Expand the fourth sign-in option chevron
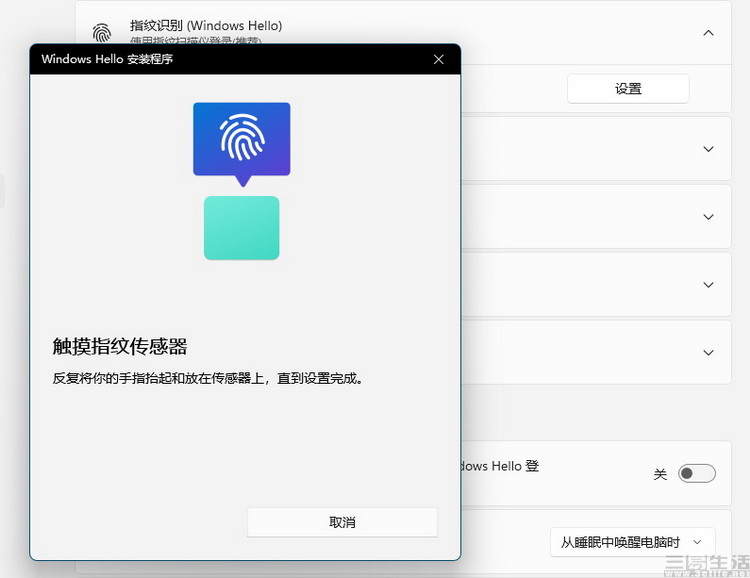Screen dimensions: 750x578 [708, 285]
